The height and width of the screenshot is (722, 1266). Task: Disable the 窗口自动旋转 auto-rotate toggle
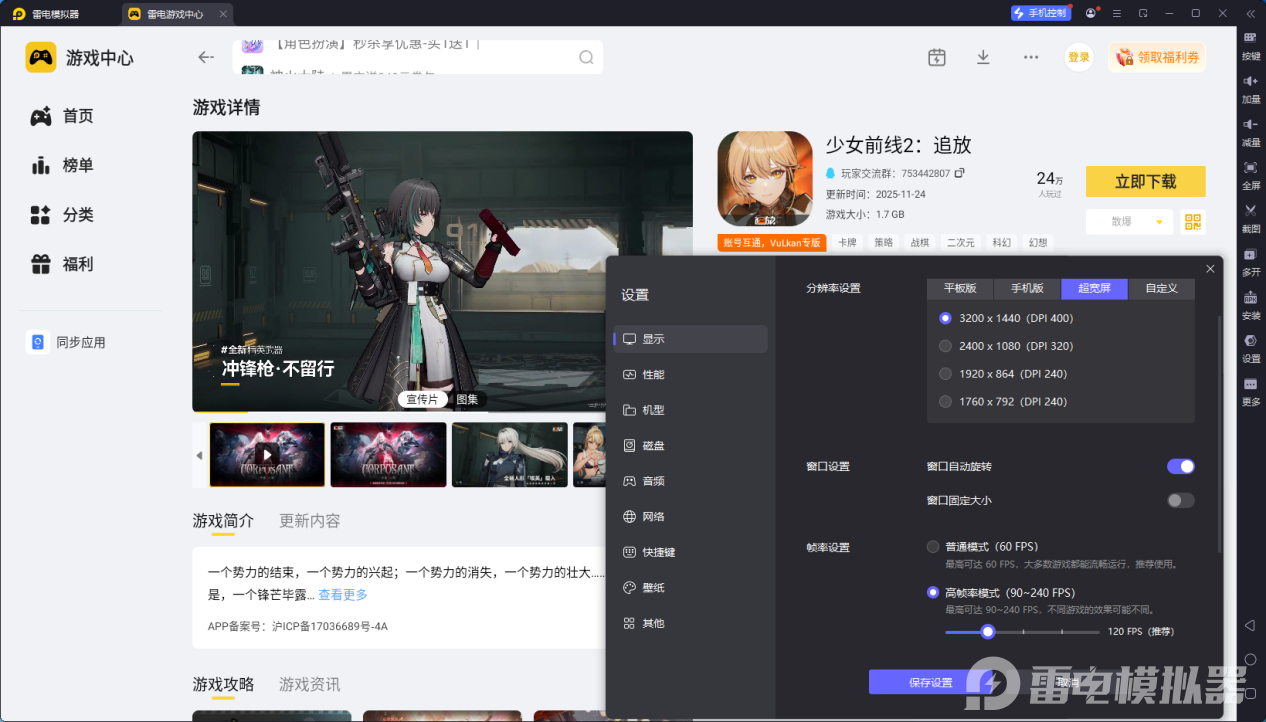click(1181, 466)
